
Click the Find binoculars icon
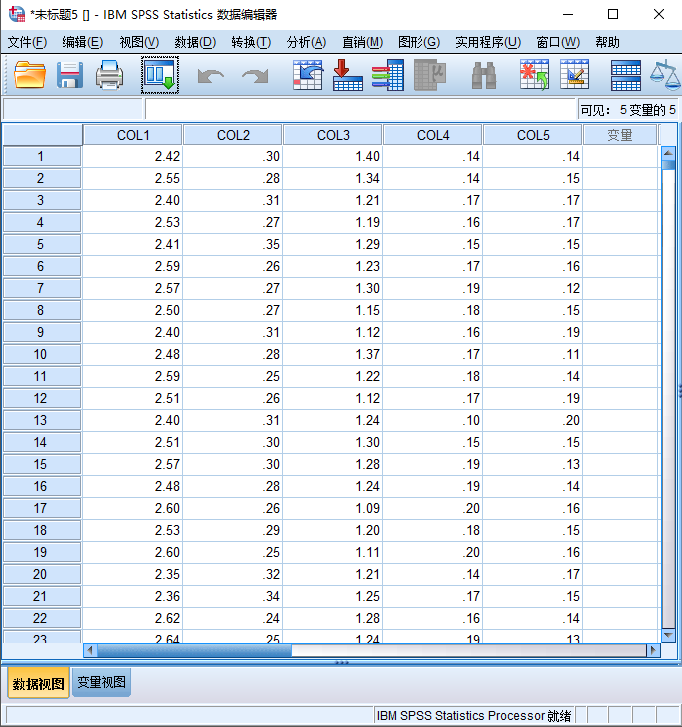coord(484,76)
